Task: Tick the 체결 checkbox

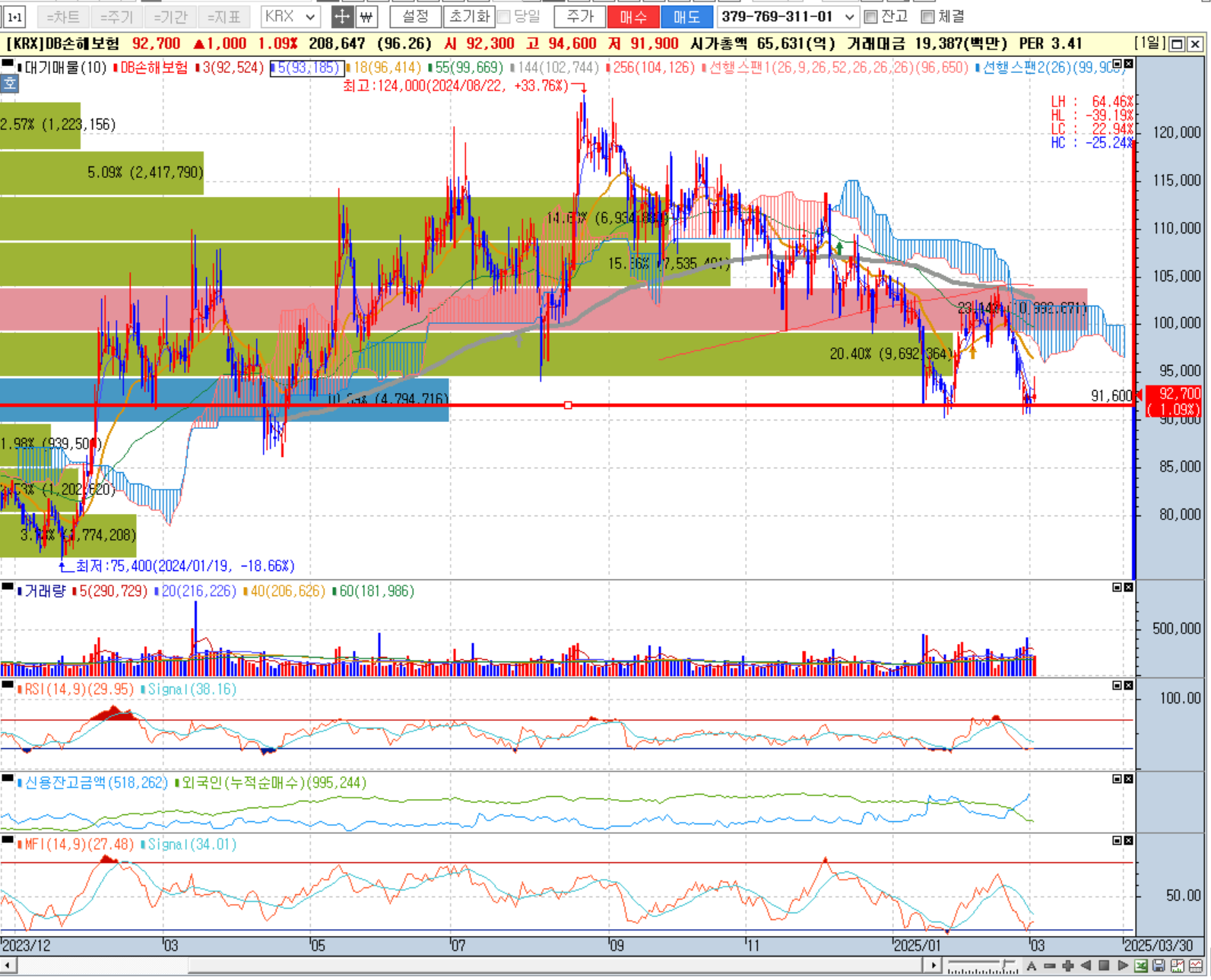Action: pos(927,17)
